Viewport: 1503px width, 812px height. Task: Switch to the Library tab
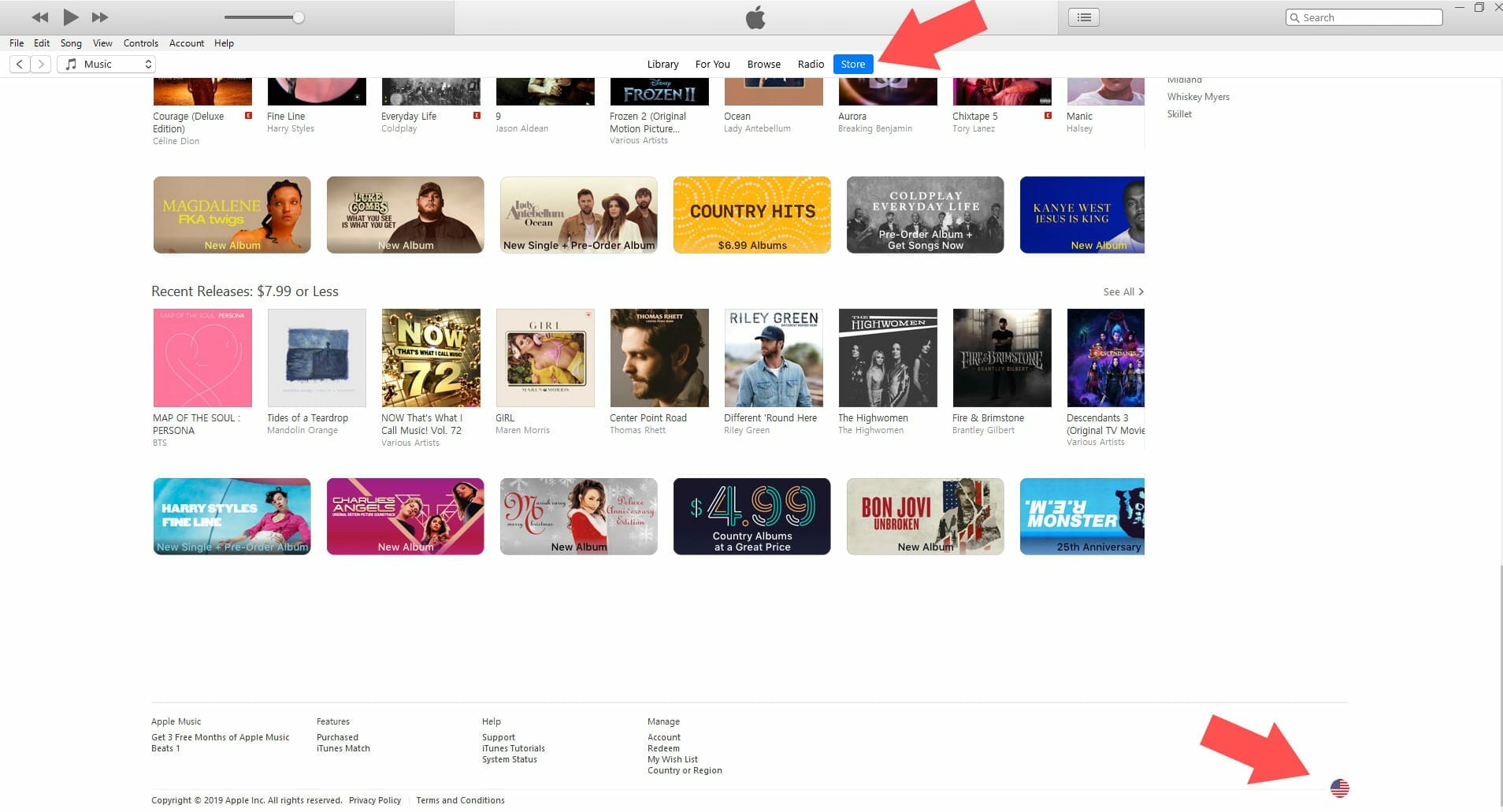(x=662, y=65)
